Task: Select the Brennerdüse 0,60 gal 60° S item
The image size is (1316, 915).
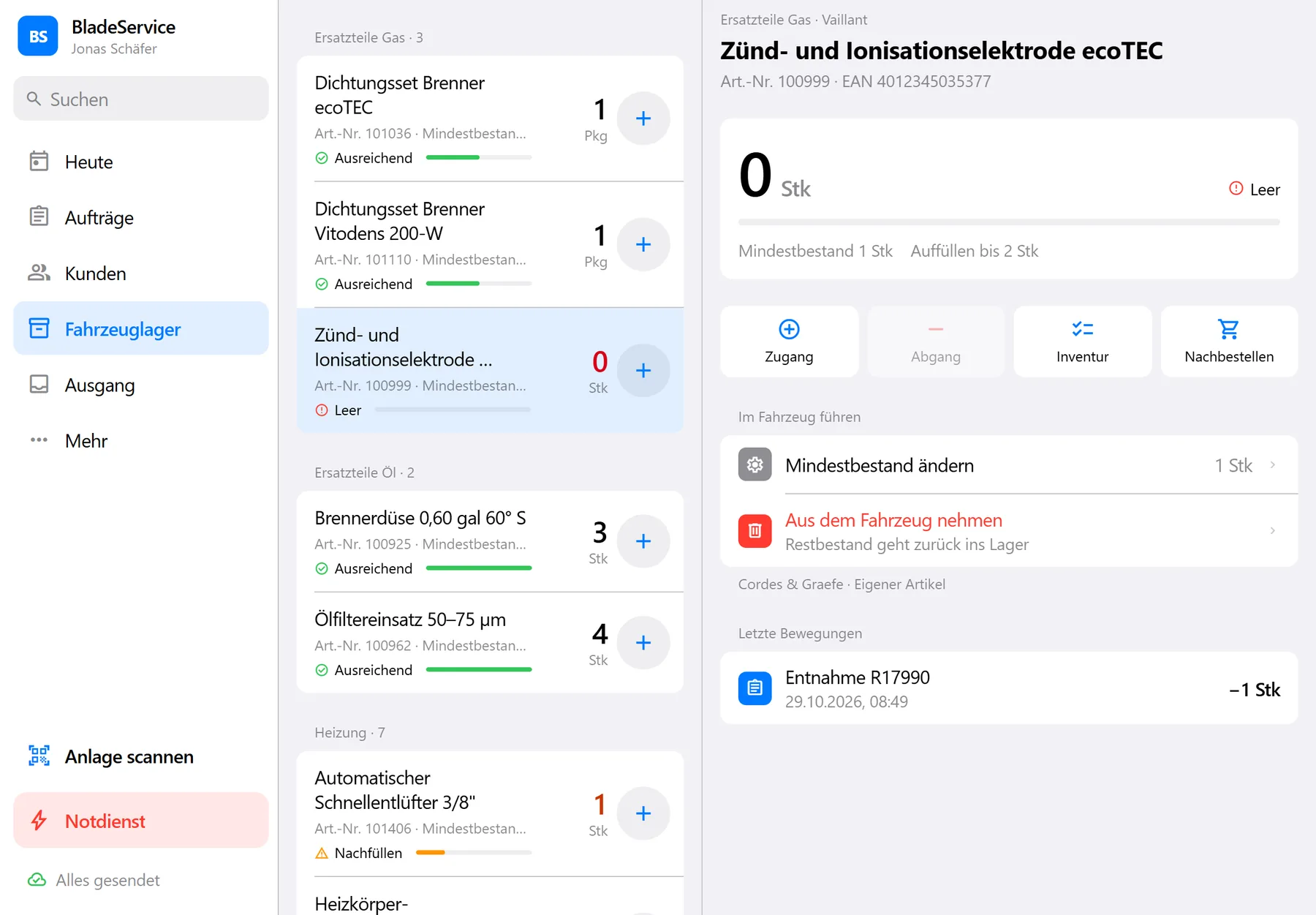Action: point(490,541)
